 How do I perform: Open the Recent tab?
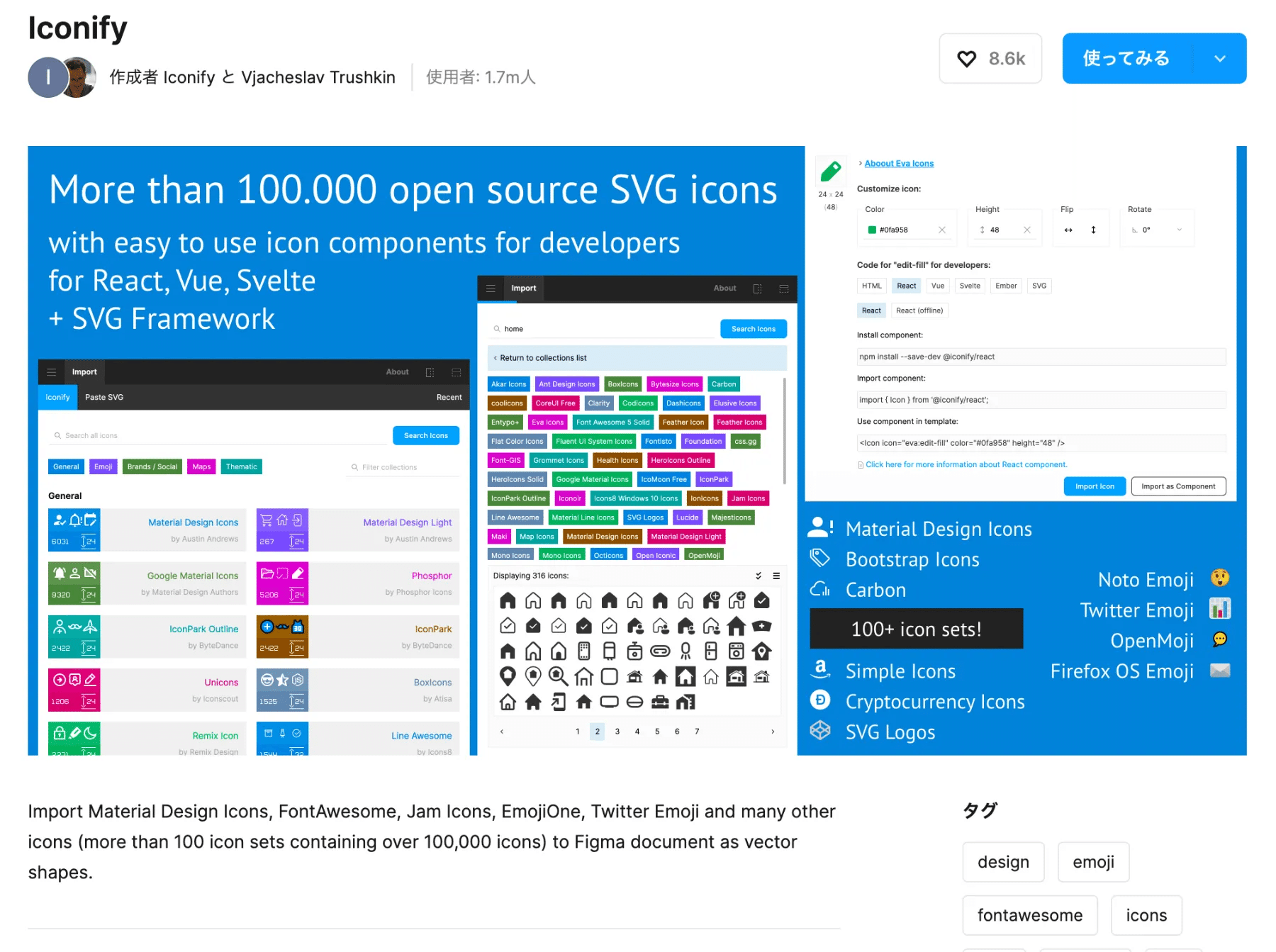pyautogui.click(x=449, y=398)
